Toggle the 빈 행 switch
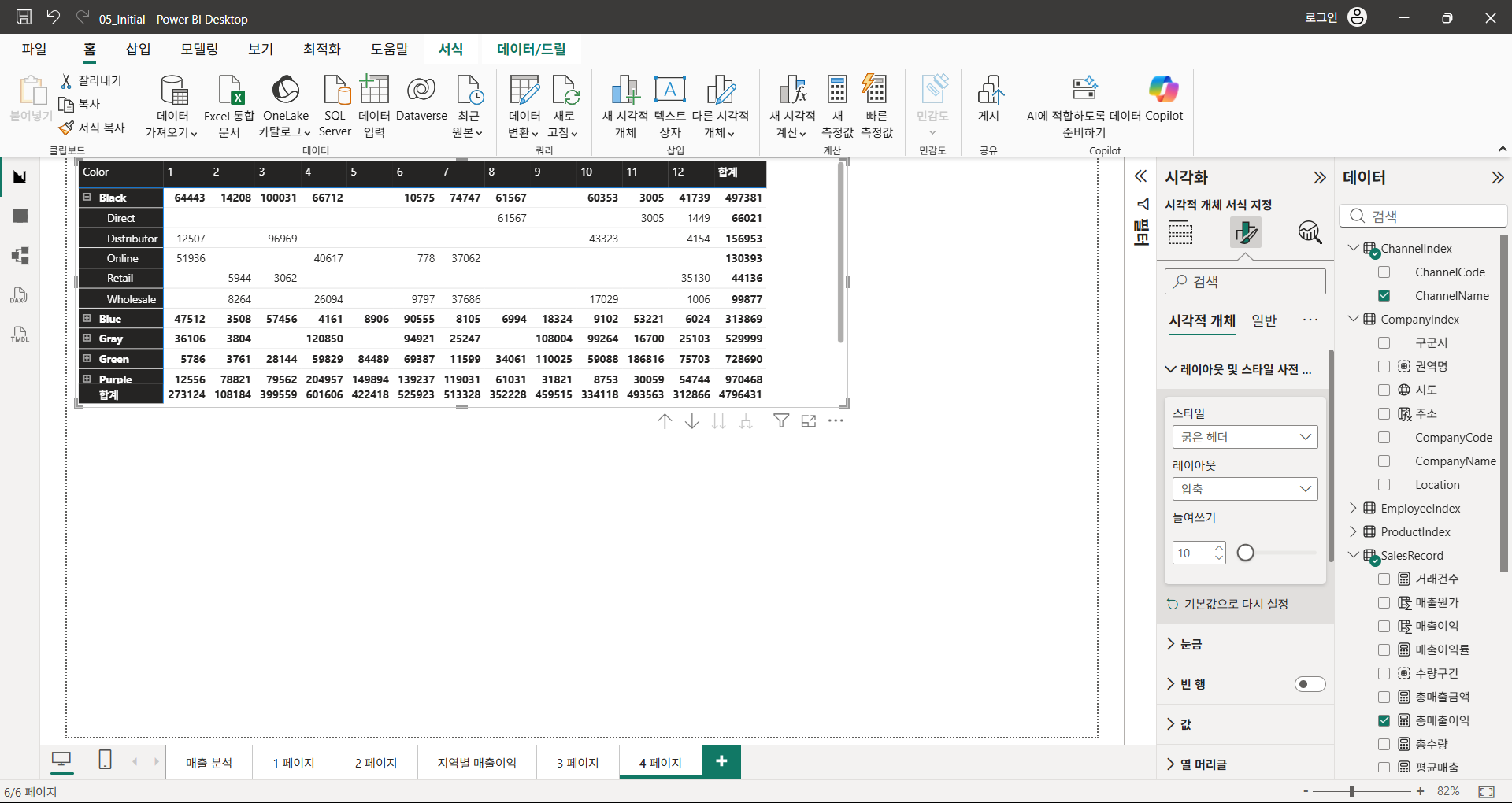 pos(1310,684)
